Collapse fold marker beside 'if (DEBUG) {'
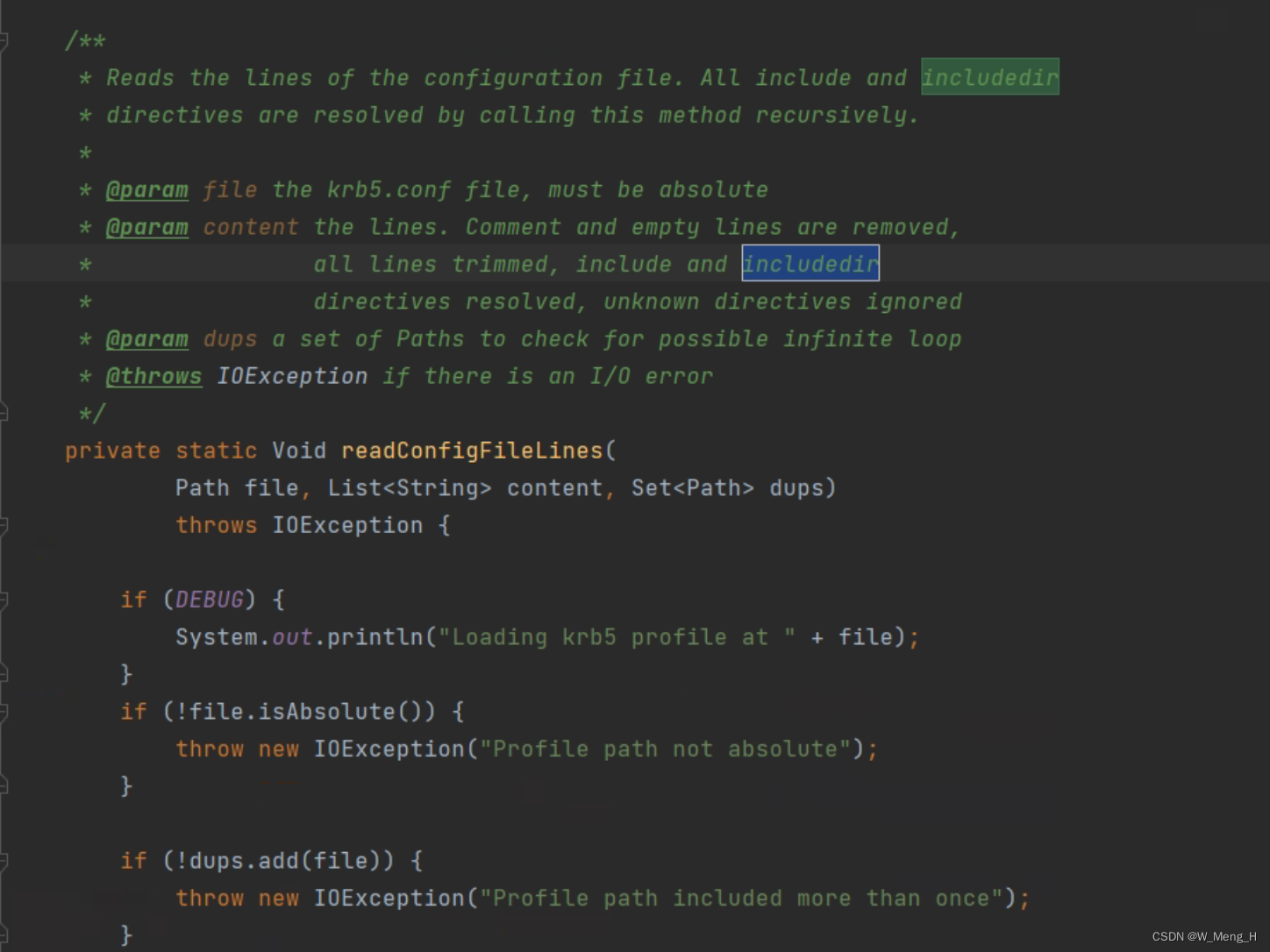The image size is (1270, 952). [x=4, y=600]
